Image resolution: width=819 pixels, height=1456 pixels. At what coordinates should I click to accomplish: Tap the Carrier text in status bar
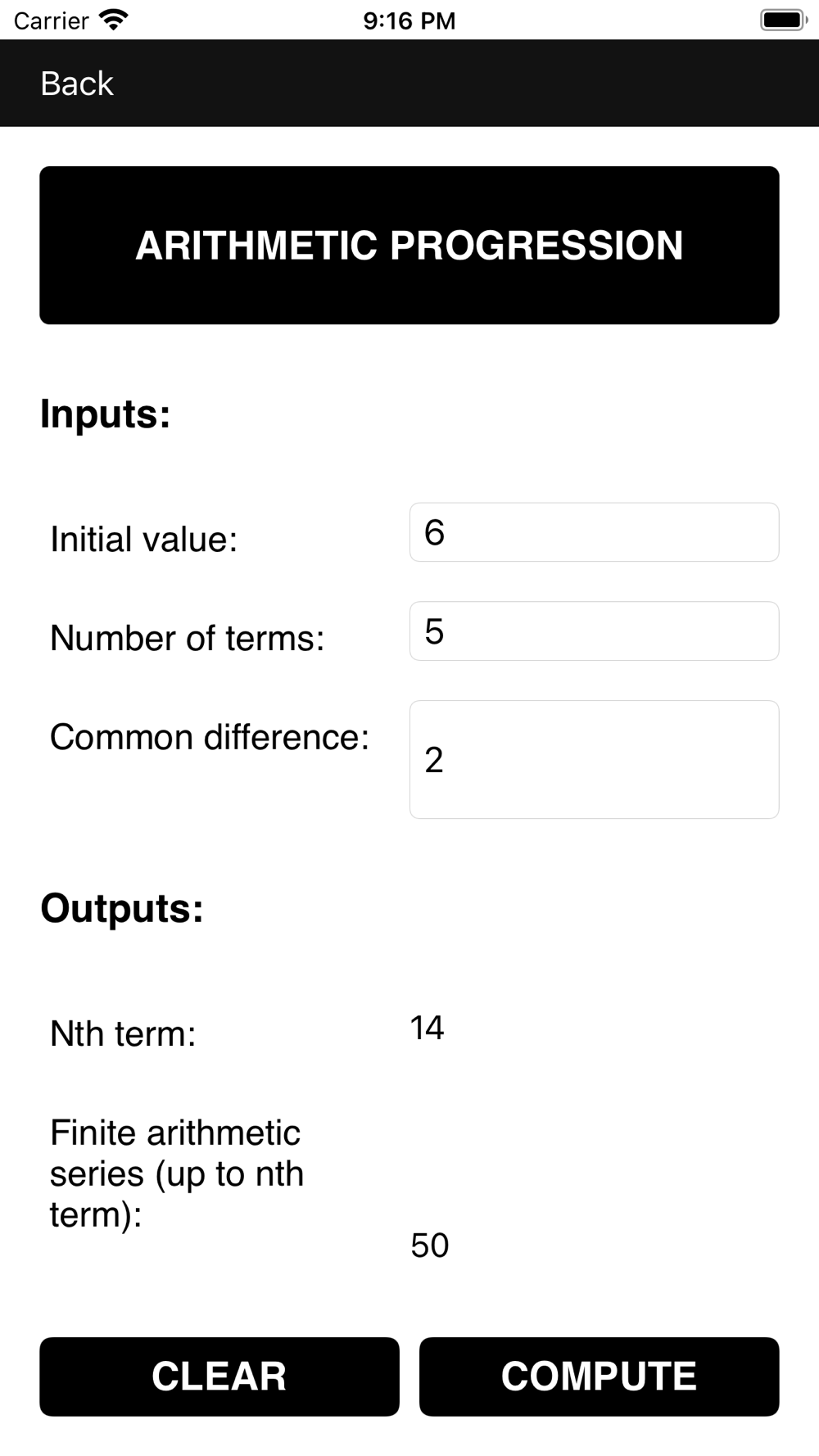(51, 20)
